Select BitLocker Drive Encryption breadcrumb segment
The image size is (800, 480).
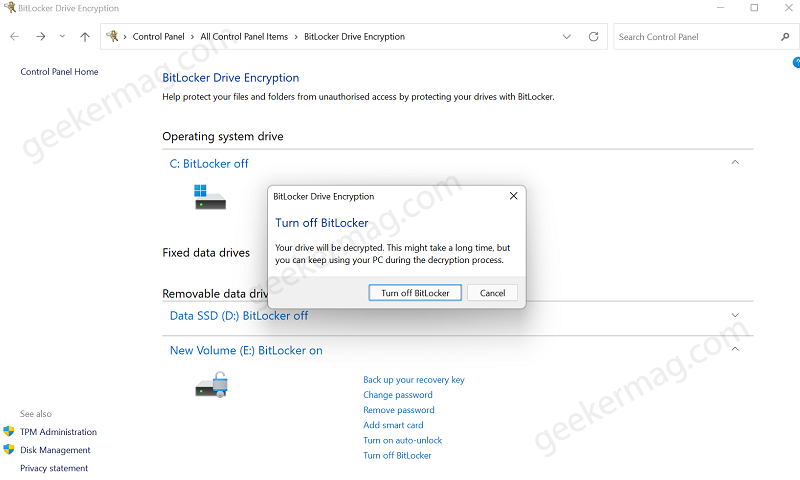coord(355,37)
